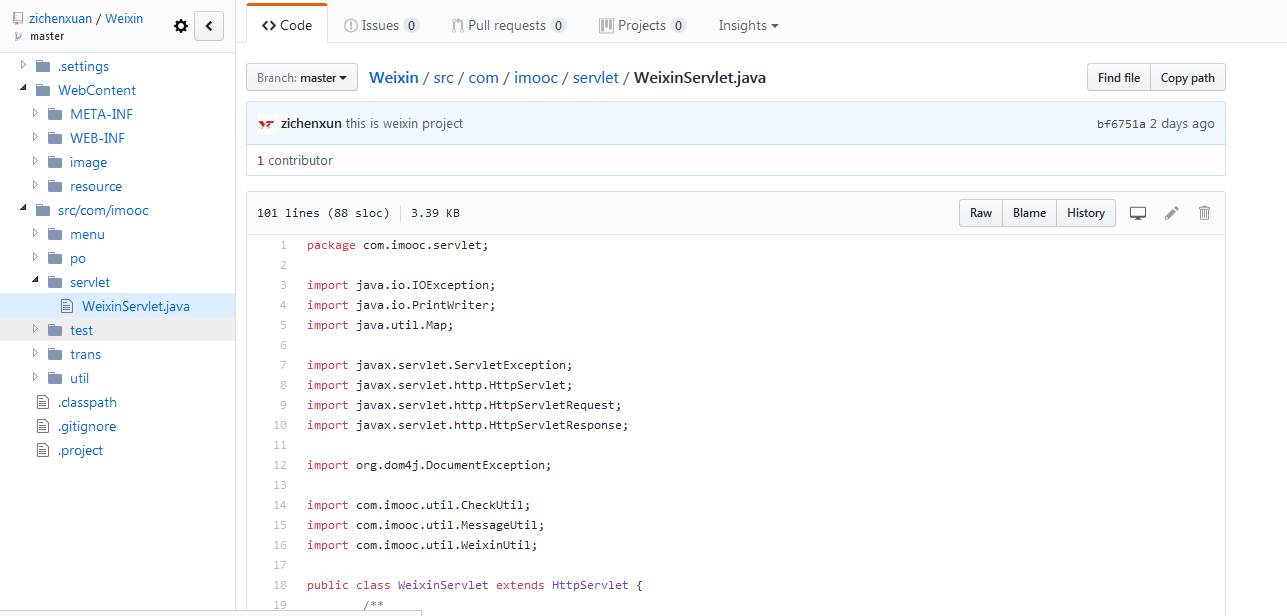
Task: Click the .settings folder icon
Action: coord(43,66)
